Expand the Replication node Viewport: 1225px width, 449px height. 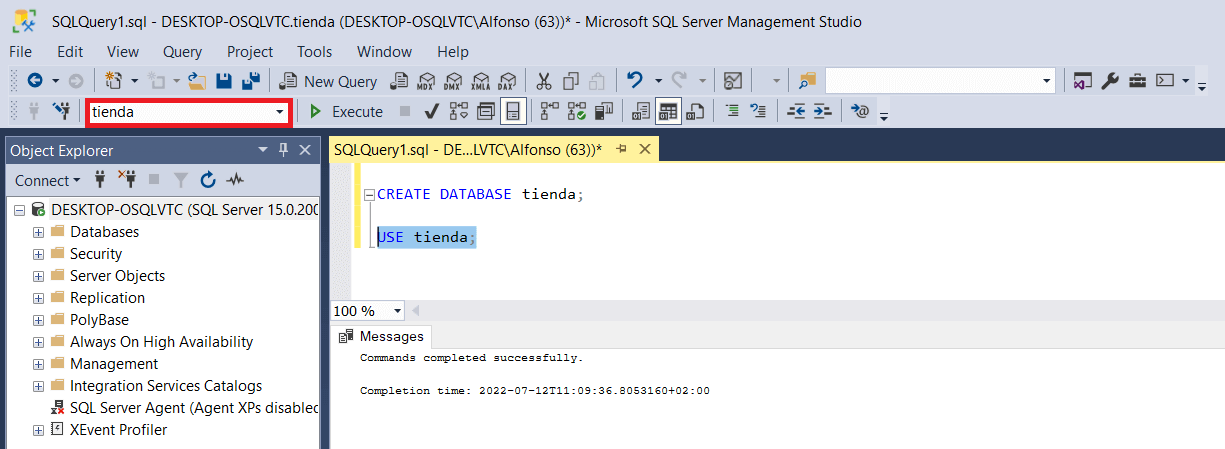pyautogui.click(x=39, y=298)
